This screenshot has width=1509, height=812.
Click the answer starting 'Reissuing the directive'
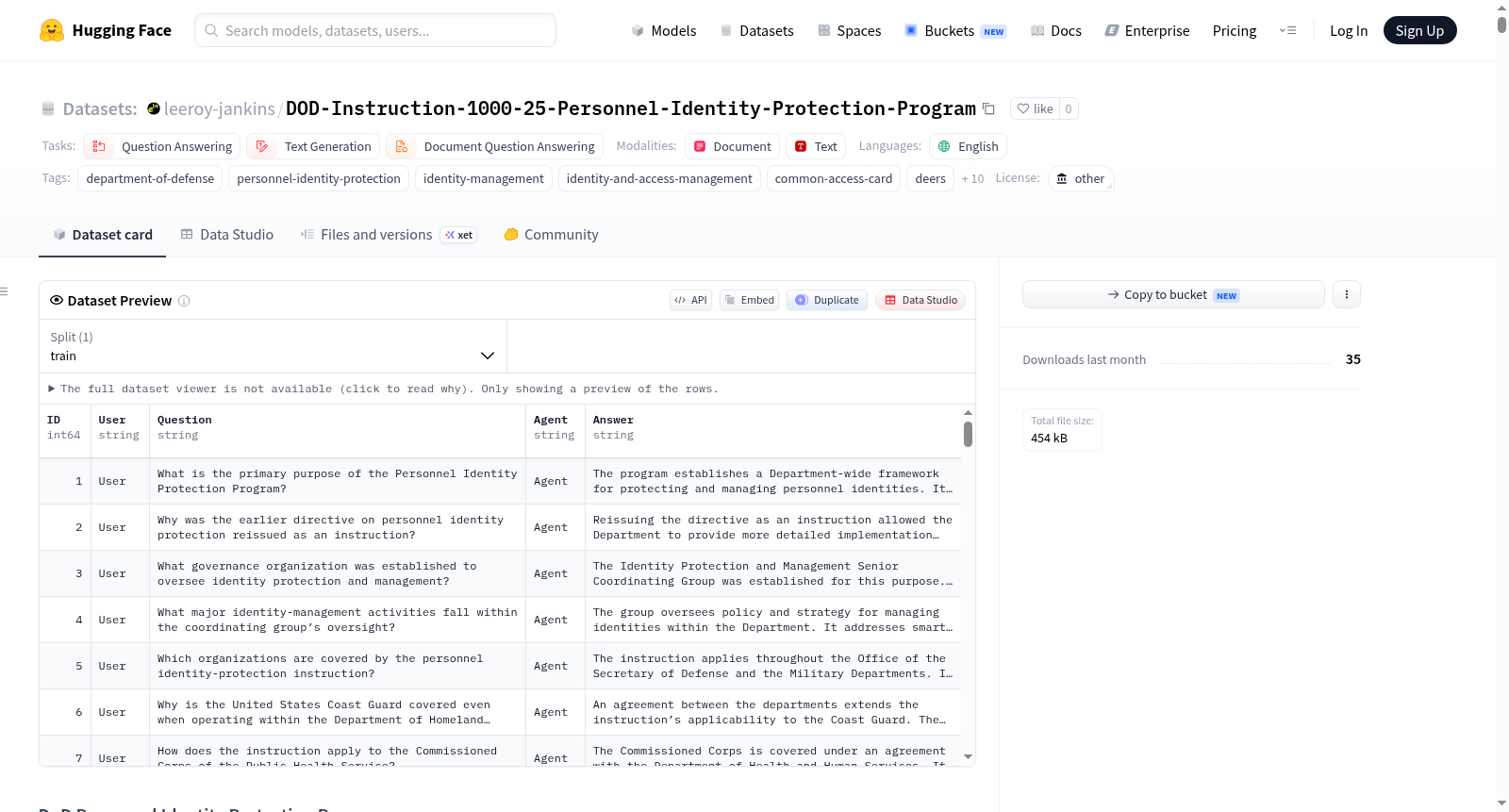772,527
